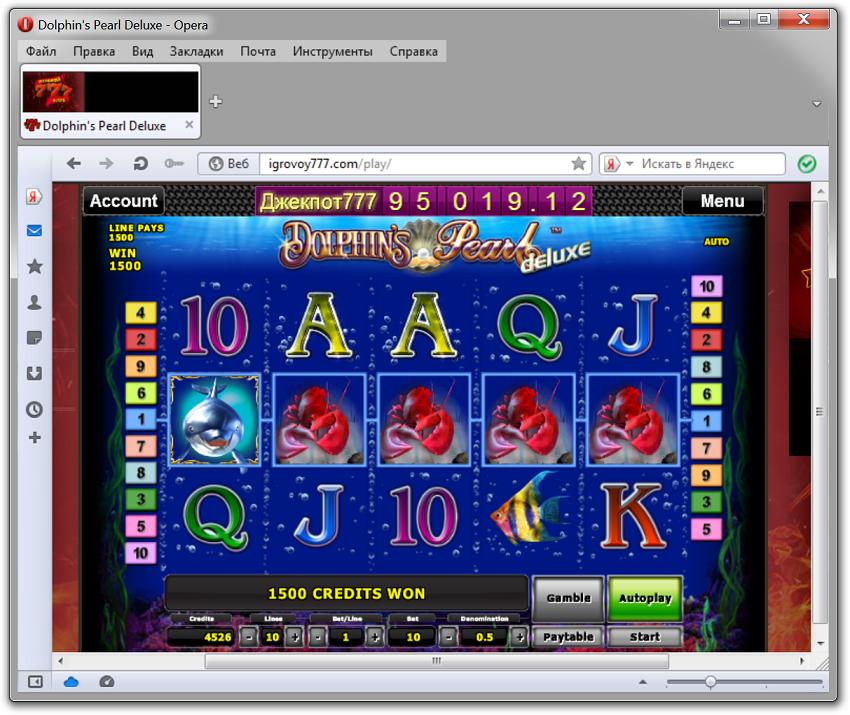Click the Paytable button

click(568, 637)
